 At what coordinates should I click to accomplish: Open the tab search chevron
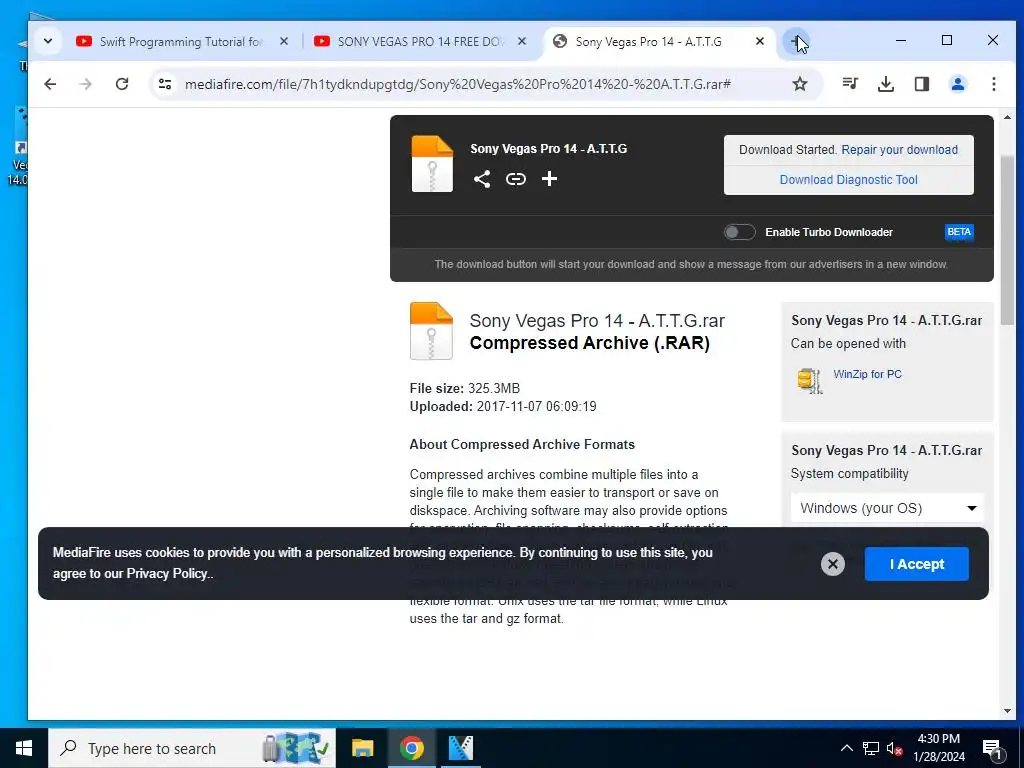click(x=48, y=41)
